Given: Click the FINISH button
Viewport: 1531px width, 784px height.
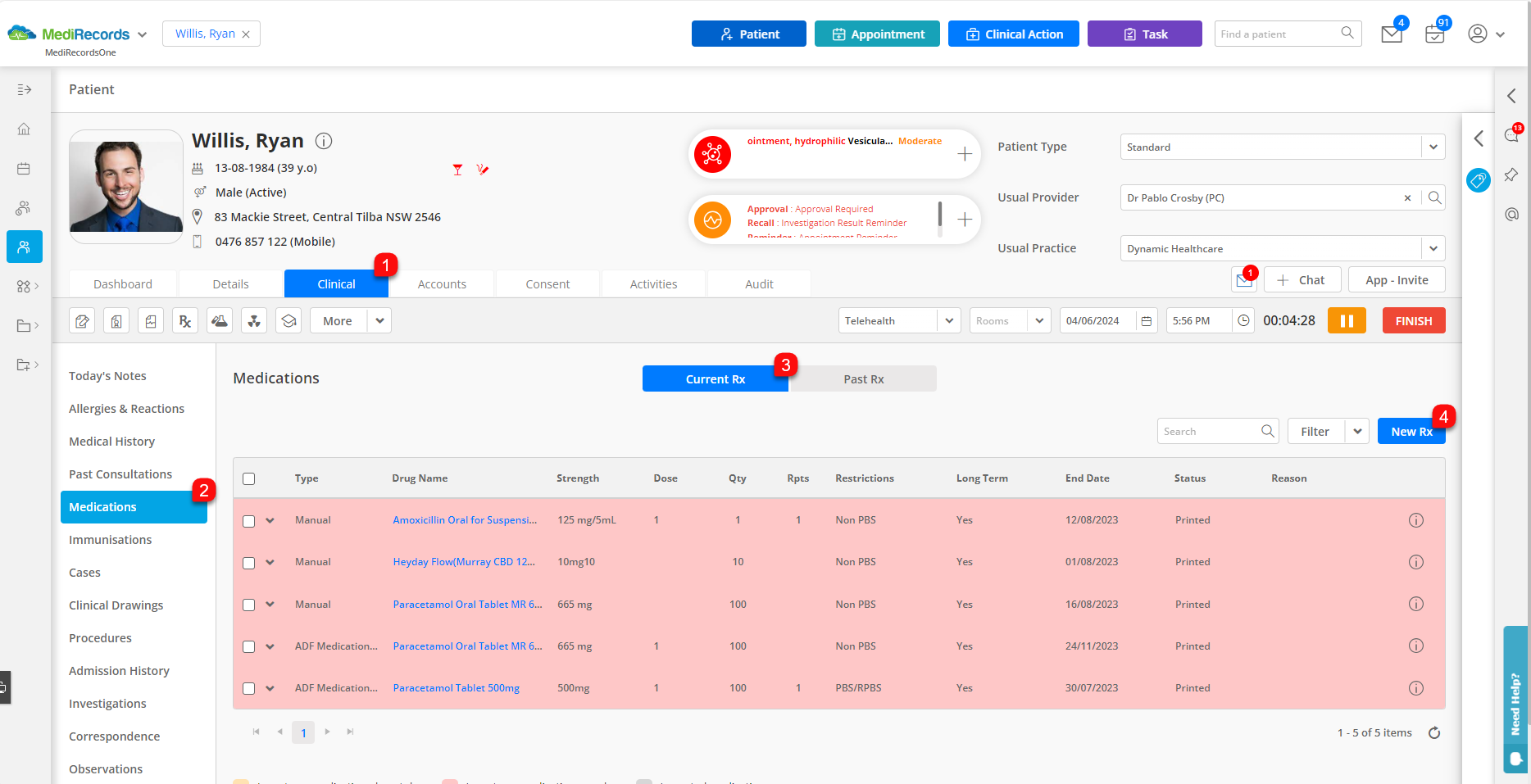Looking at the screenshot, I should click(x=1413, y=321).
